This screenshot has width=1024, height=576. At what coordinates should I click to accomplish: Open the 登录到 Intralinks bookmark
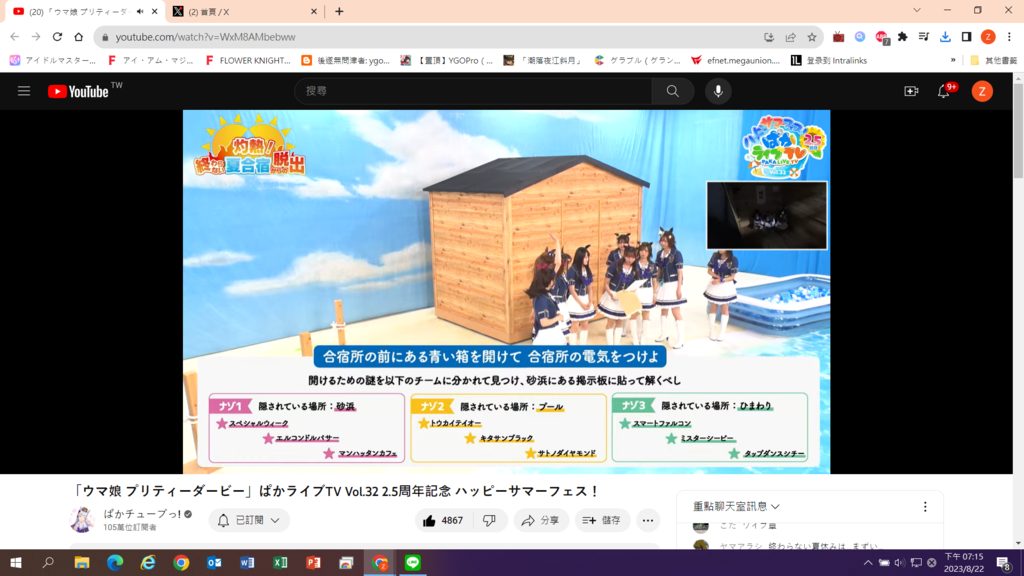click(829, 60)
